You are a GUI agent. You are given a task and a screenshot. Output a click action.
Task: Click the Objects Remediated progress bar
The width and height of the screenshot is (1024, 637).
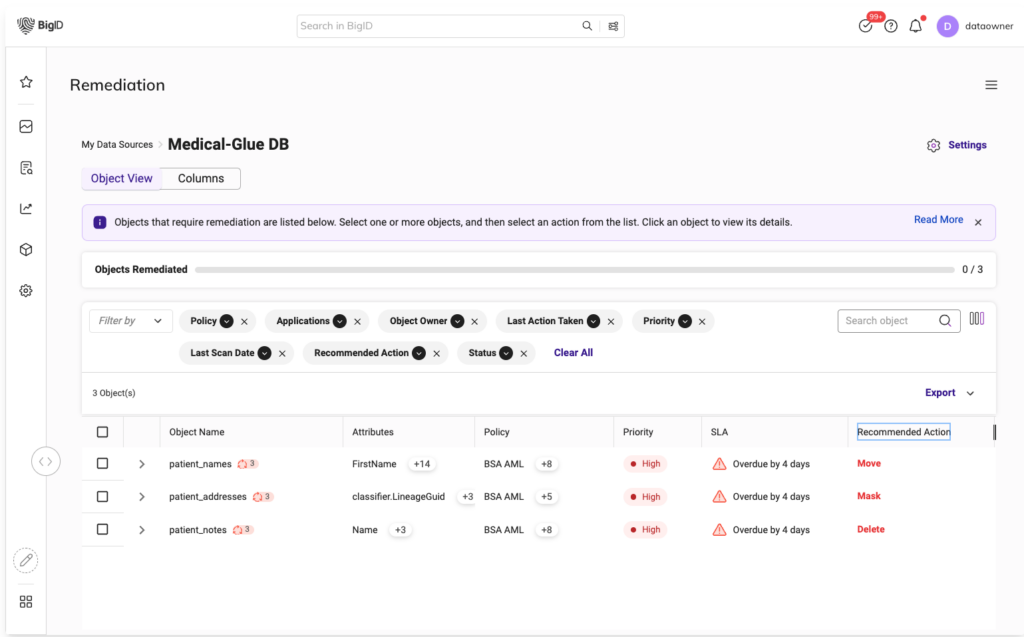click(x=574, y=270)
